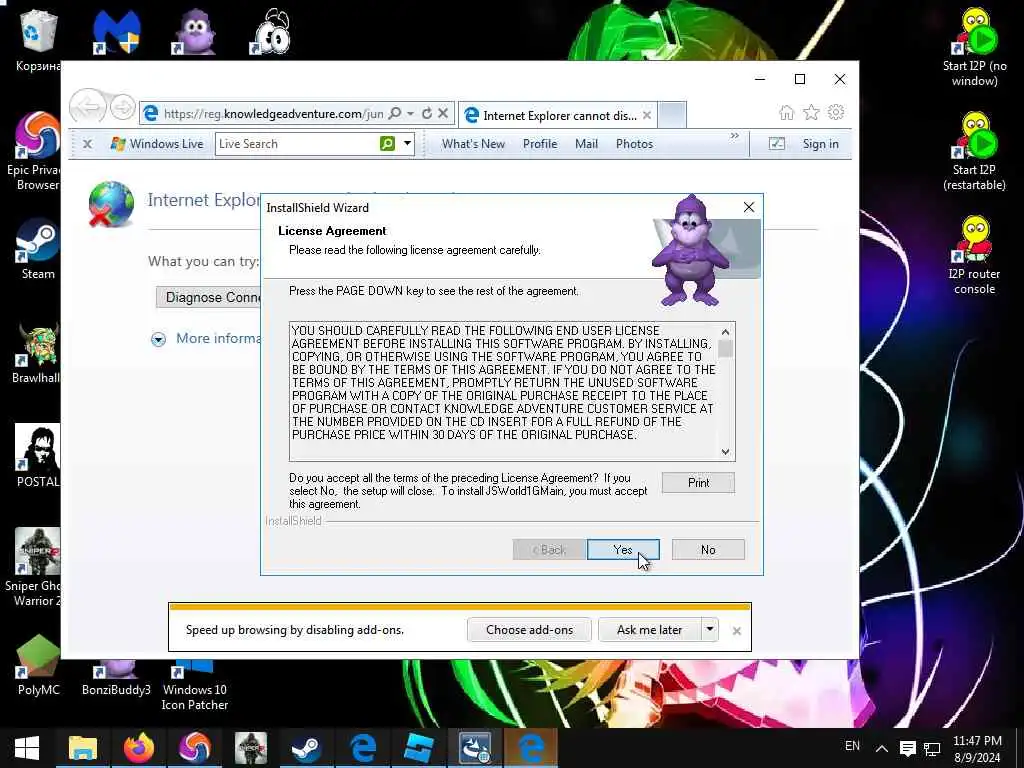
Task: Click the EN language indicator
Action: (x=852, y=746)
